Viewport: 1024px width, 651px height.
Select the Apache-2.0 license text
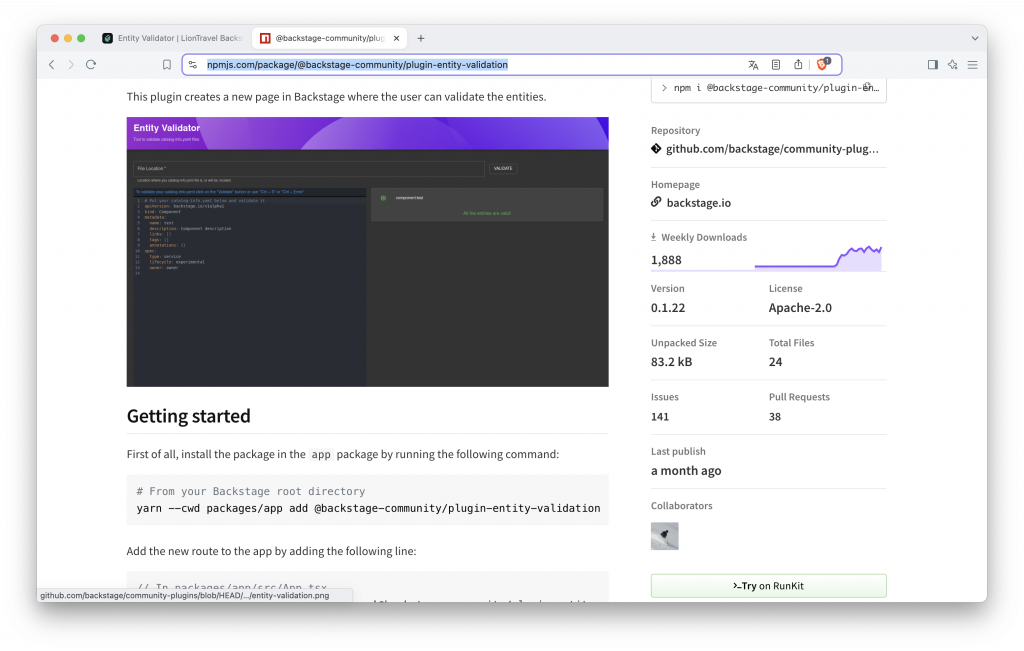tap(800, 308)
